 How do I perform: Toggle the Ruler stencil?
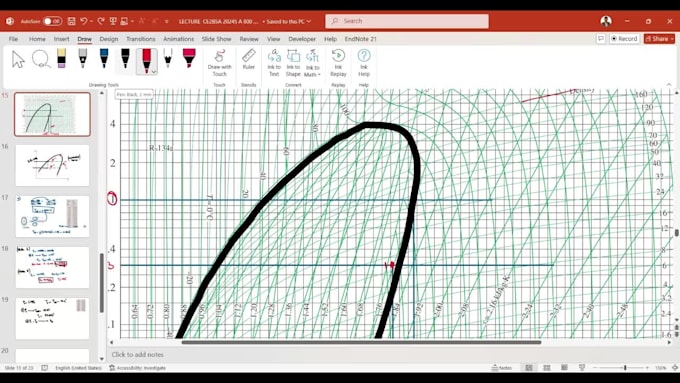[x=248, y=60]
